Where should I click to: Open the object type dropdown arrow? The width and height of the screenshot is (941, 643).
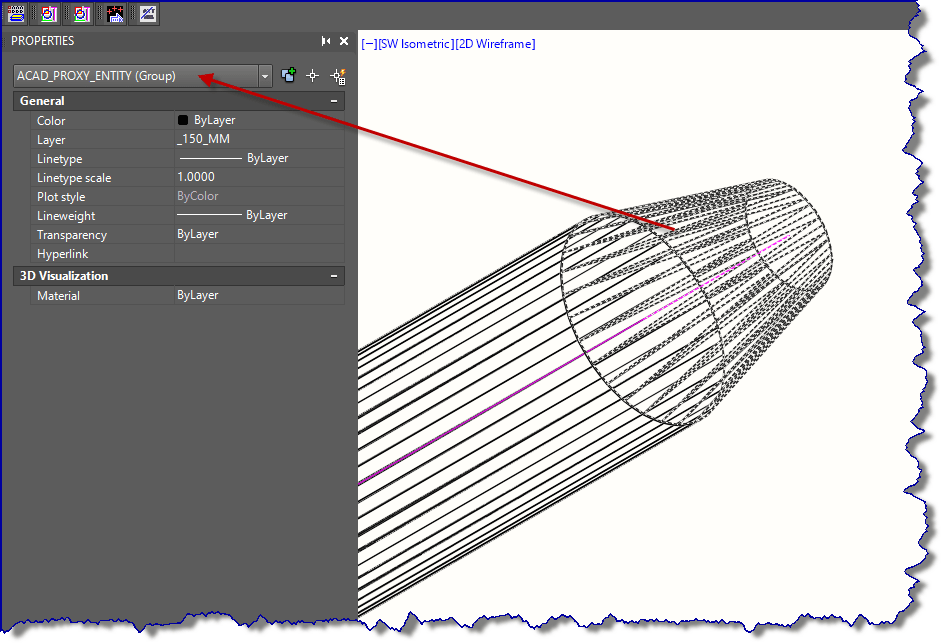[265, 76]
